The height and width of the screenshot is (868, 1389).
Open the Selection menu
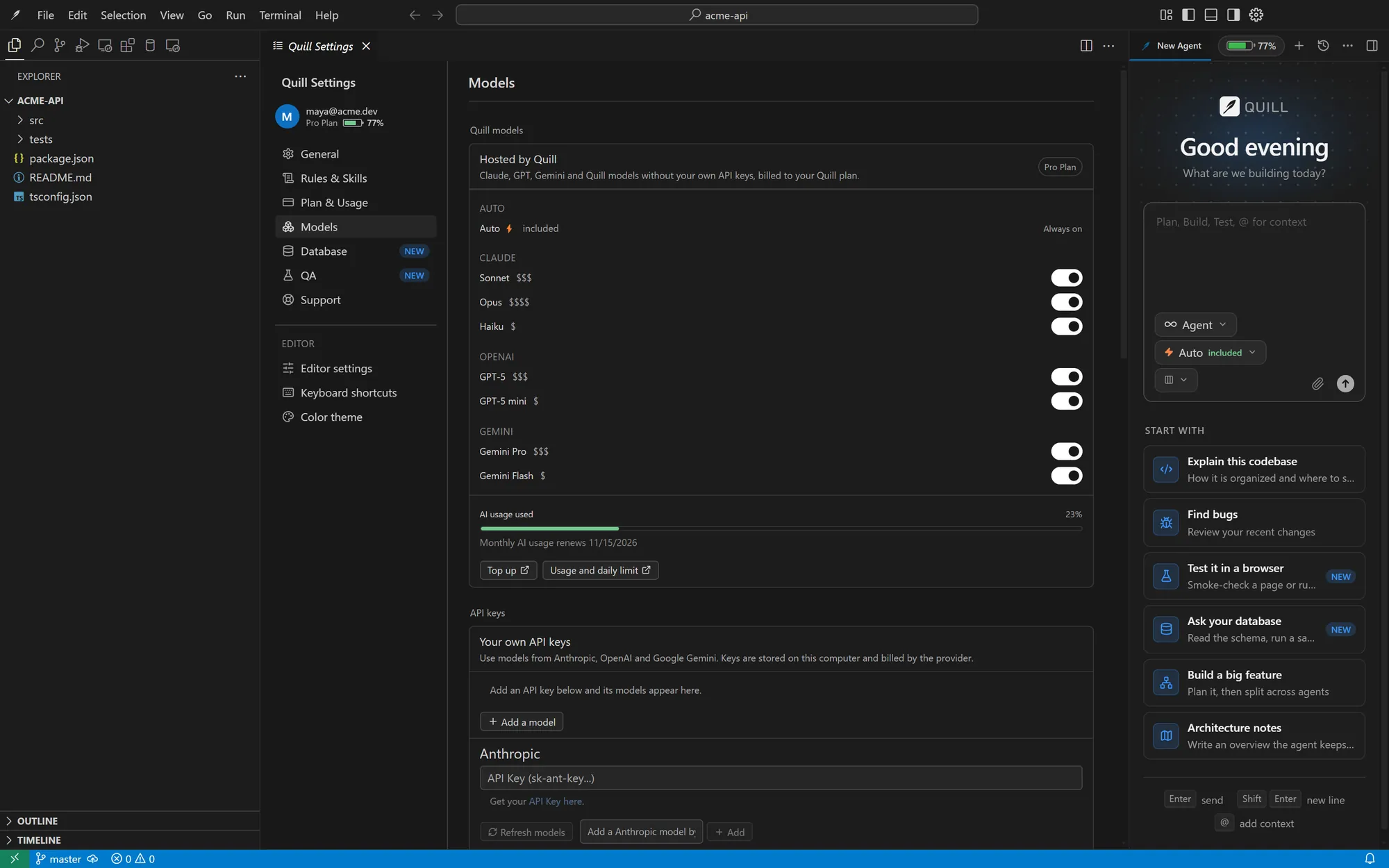[x=123, y=15]
